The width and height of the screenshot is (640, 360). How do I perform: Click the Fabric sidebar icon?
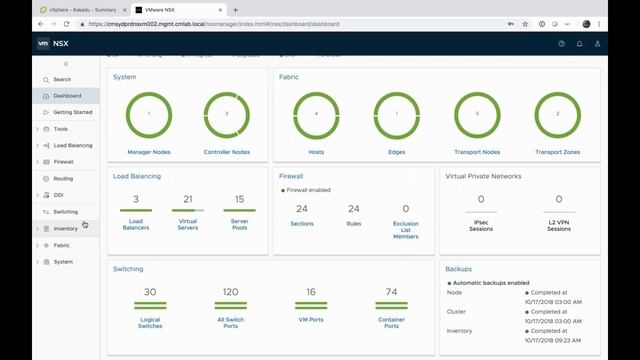(x=46, y=245)
